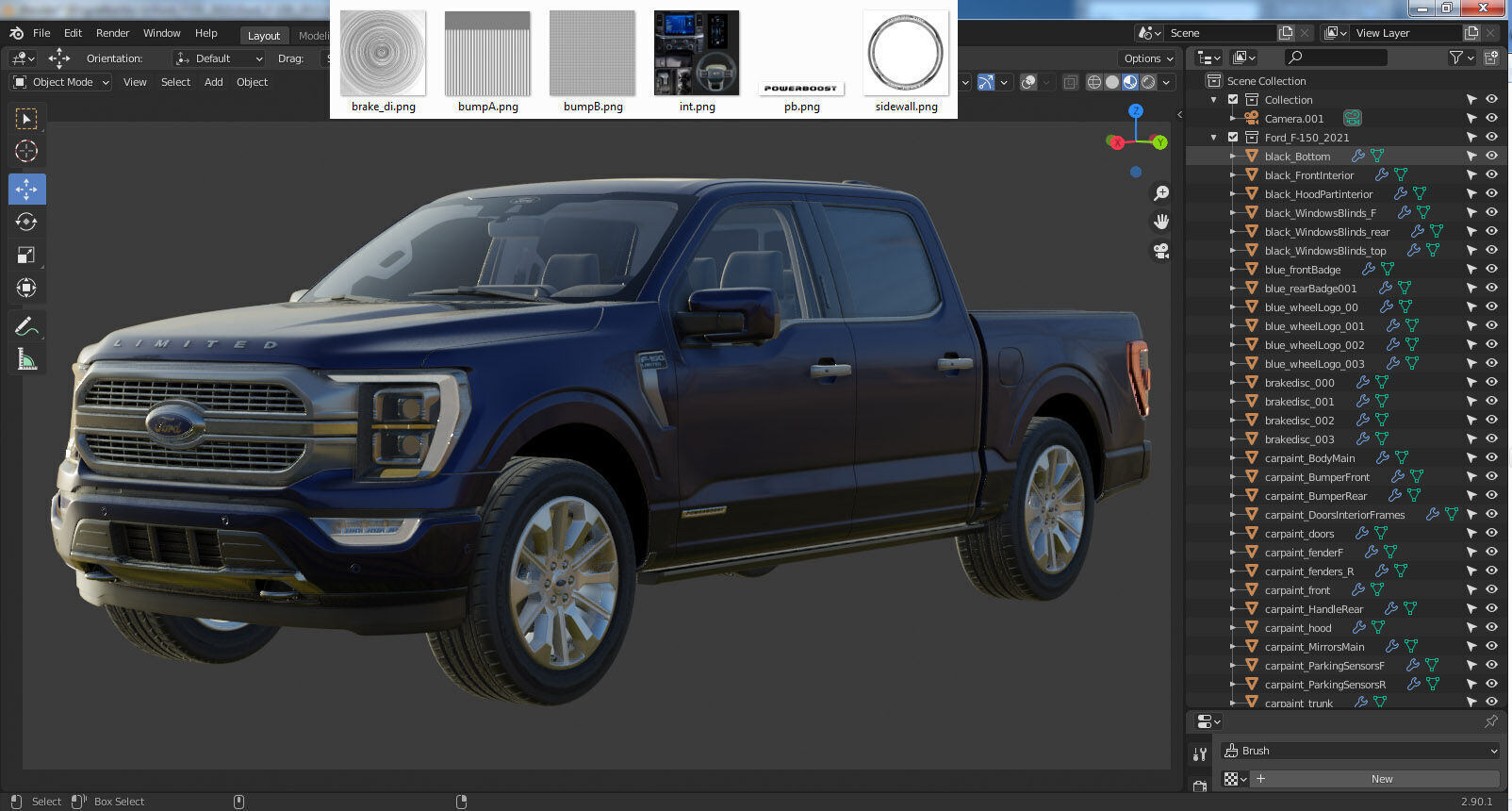
Task: Switch to wireframe shading mode
Action: pos(1094,82)
